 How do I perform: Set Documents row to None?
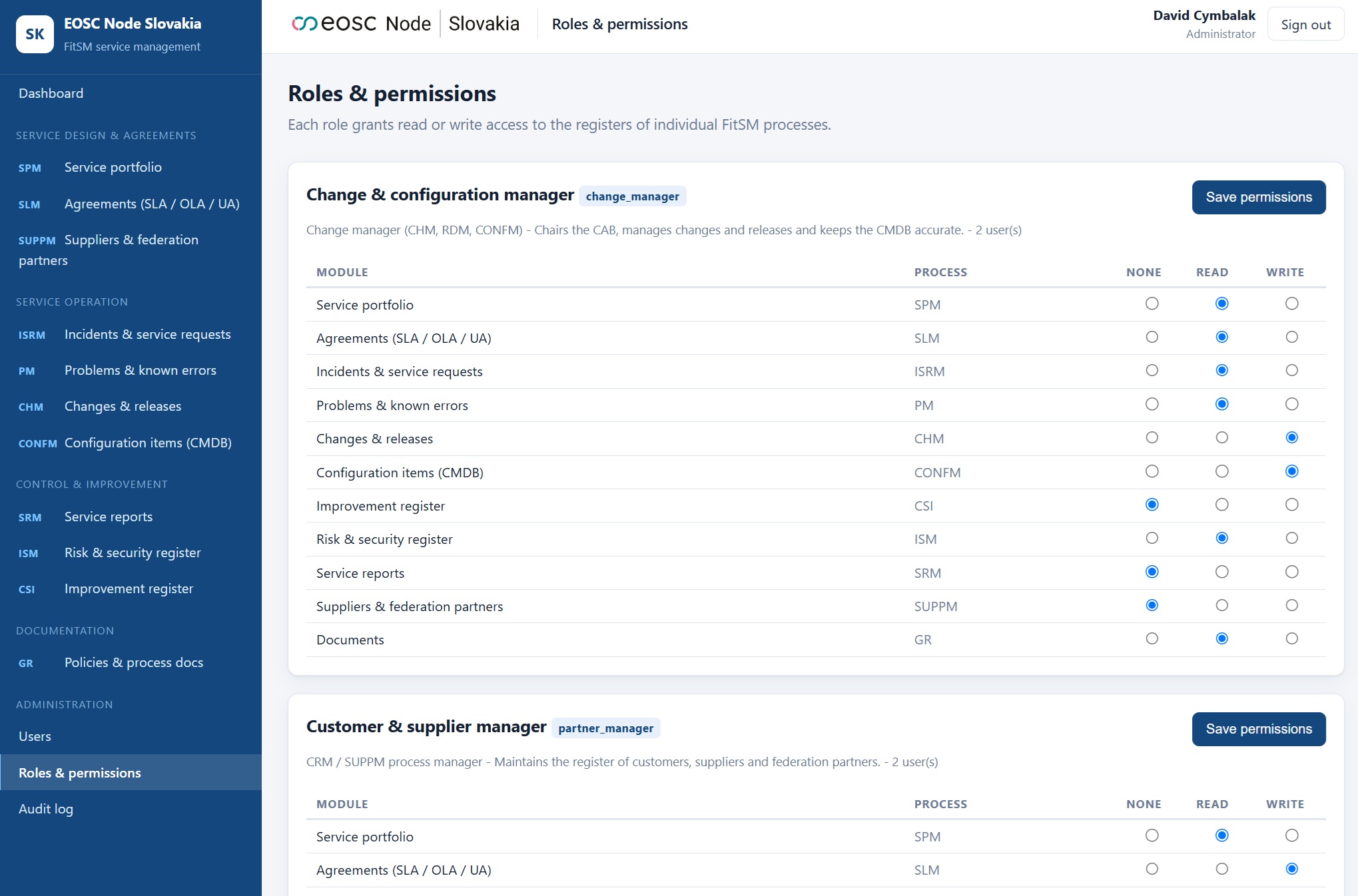tap(1152, 638)
